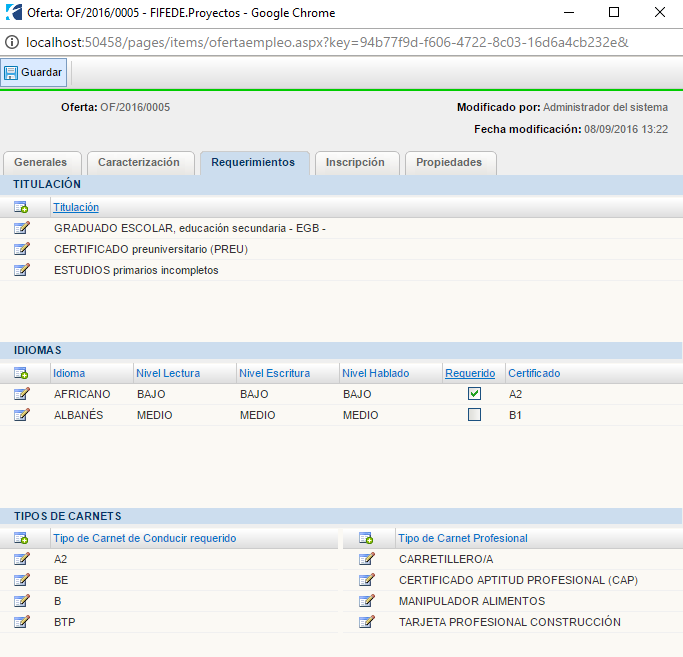Click Tipo de Carnet Profesional header
This screenshot has width=683, height=657.
click(x=463, y=538)
